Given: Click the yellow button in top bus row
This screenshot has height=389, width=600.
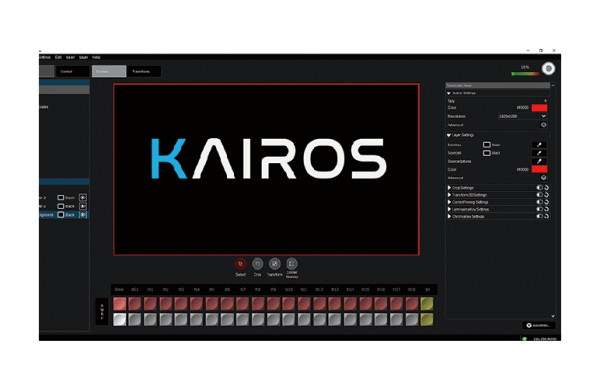Looking at the screenshot, I should [427, 304].
